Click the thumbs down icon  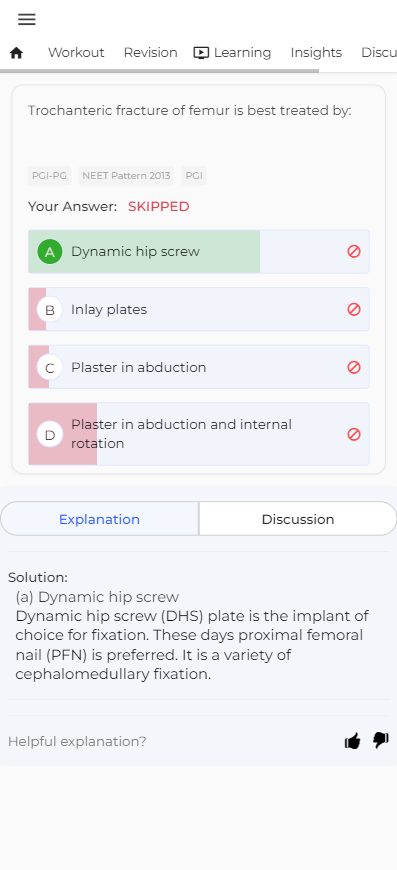[381, 740]
